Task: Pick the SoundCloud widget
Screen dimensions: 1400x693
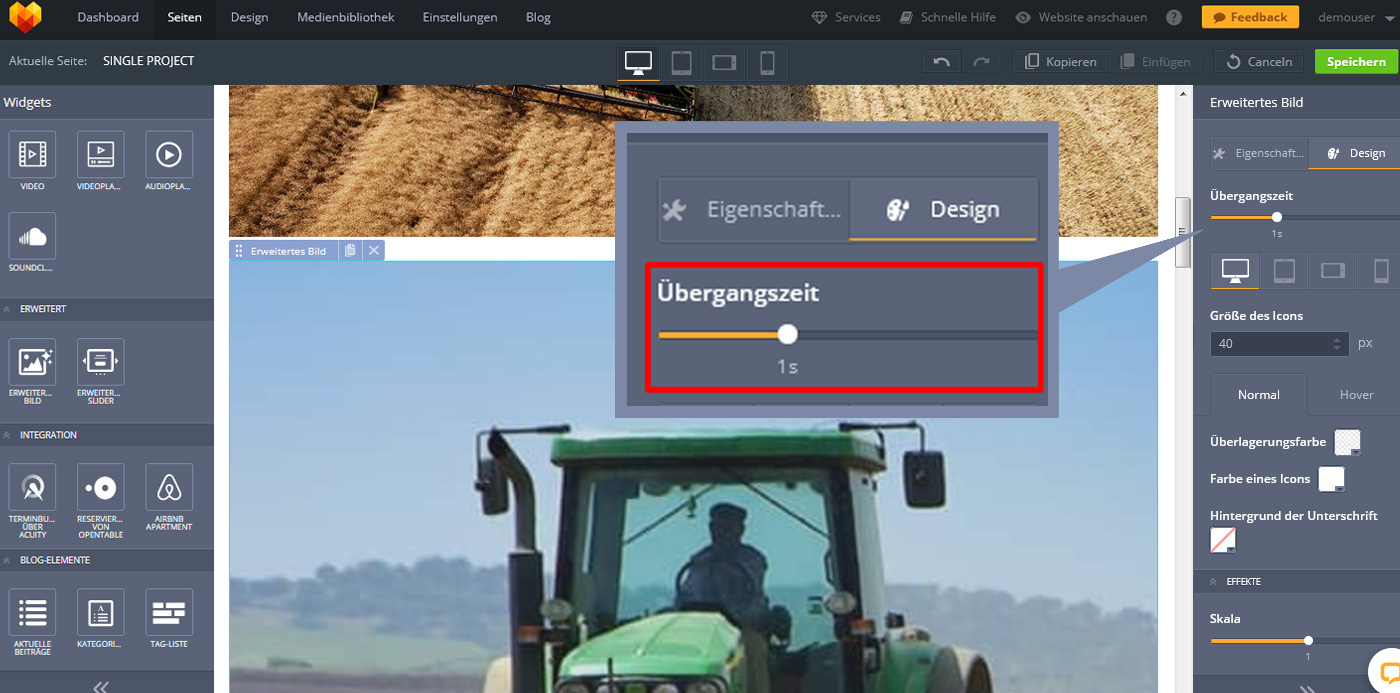Action: tap(32, 237)
